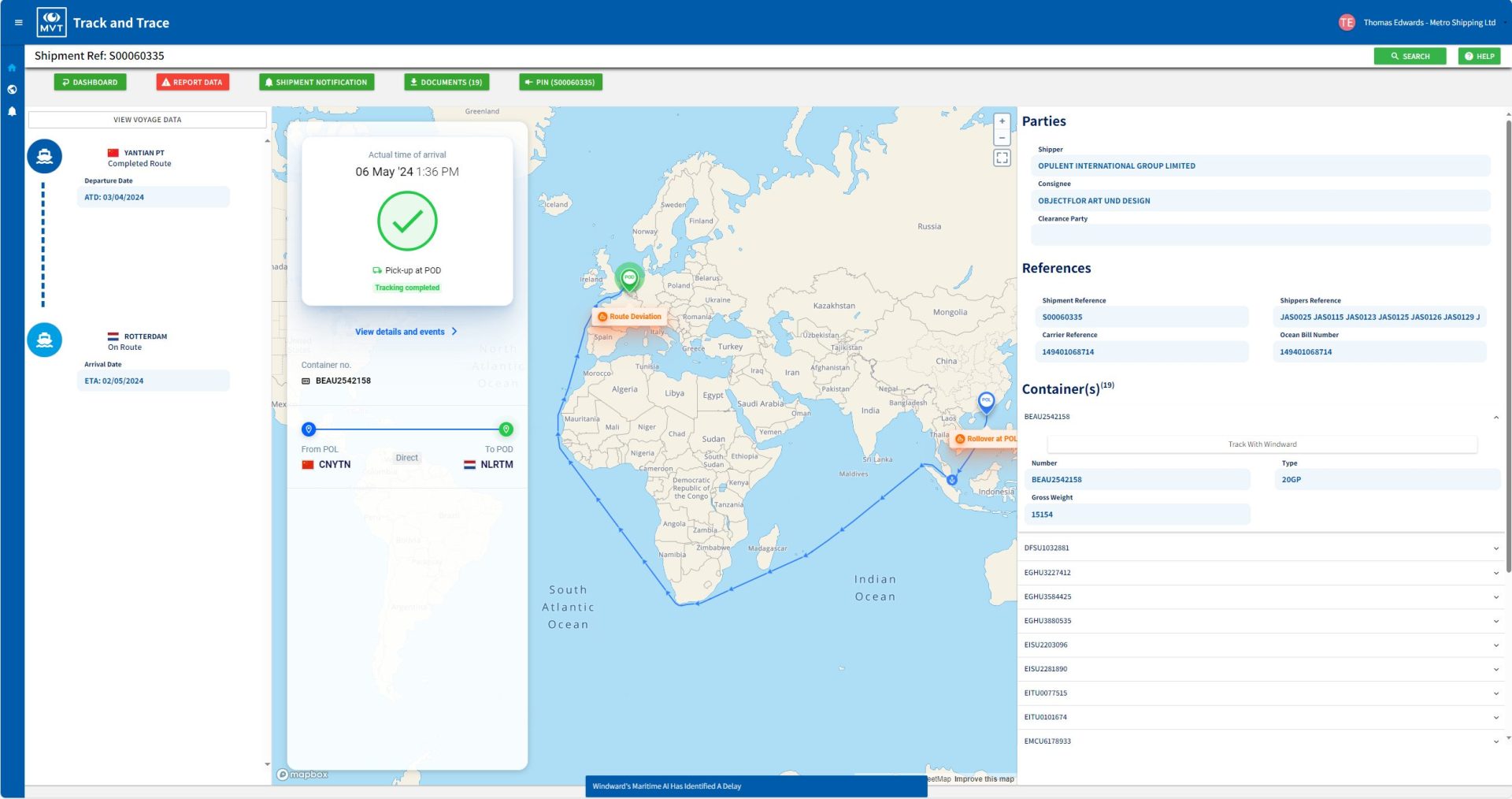Viewport: 1512px width, 799px height.
Task: Click the Track With Windward button
Action: (x=1262, y=444)
